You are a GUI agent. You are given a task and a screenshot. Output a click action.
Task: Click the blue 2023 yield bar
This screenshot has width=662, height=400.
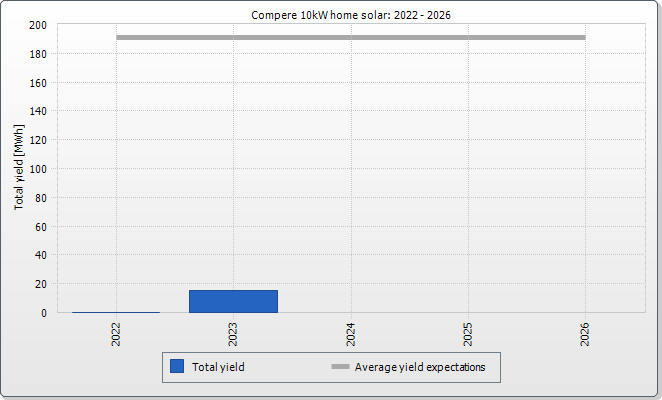[233, 301]
